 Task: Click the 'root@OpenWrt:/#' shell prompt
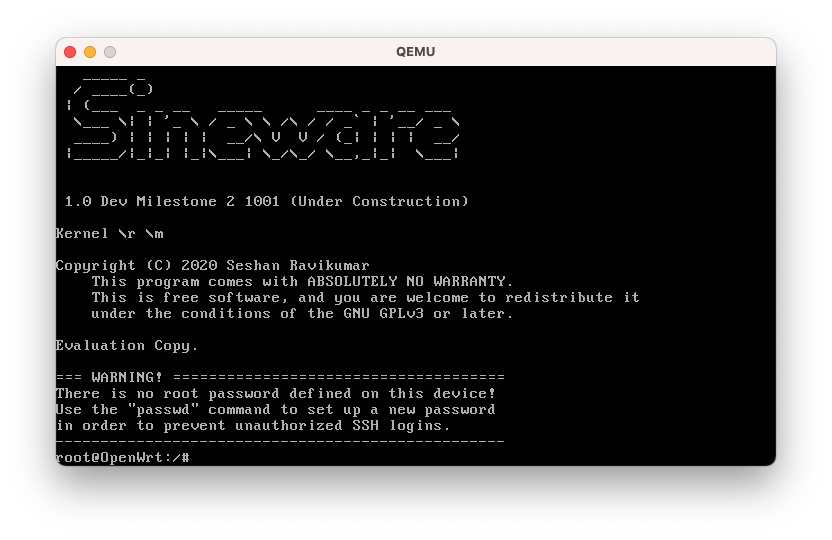click(122, 458)
